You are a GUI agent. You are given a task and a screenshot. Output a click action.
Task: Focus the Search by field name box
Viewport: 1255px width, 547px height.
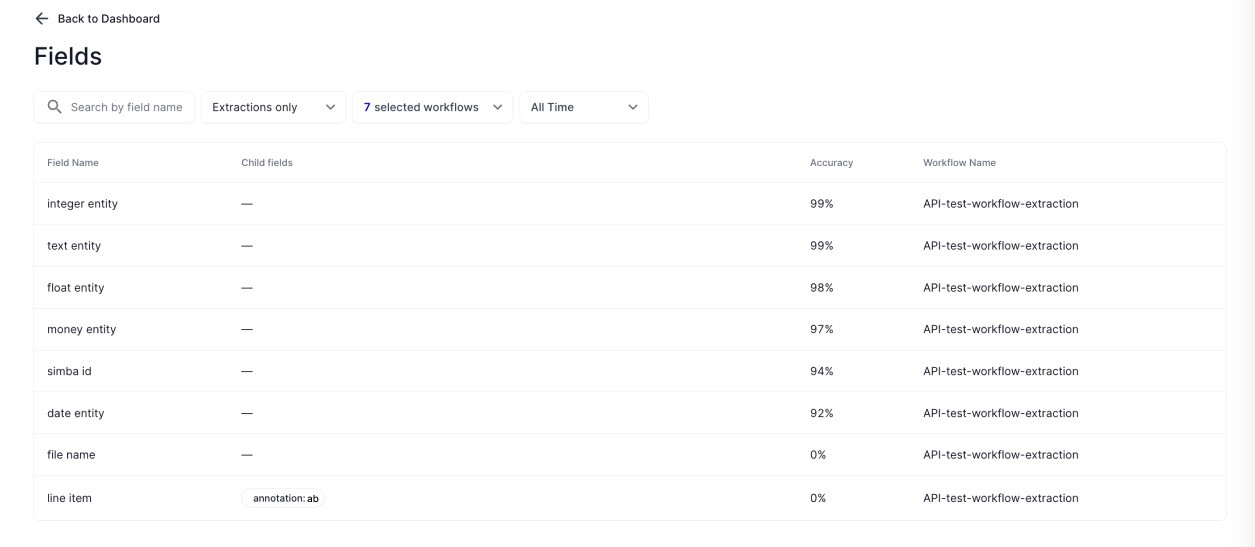click(114, 107)
